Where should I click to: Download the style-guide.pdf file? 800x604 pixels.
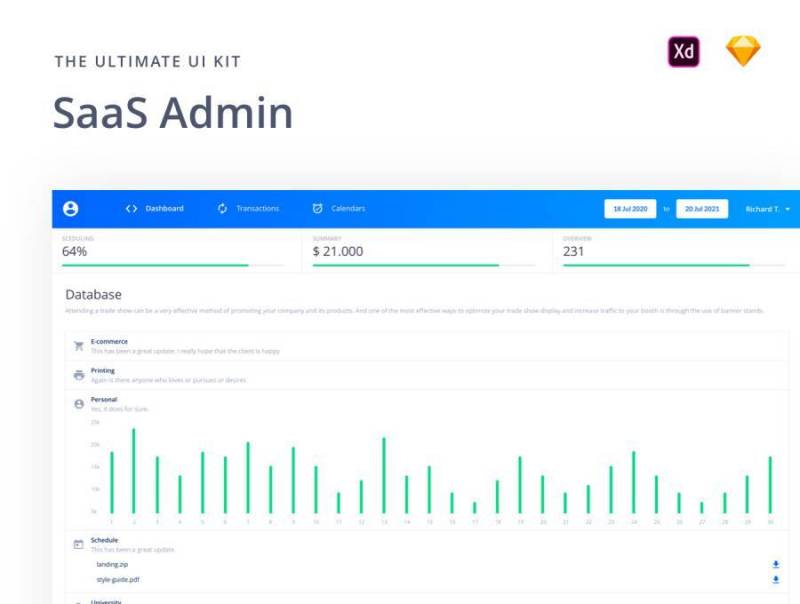coord(775,579)
